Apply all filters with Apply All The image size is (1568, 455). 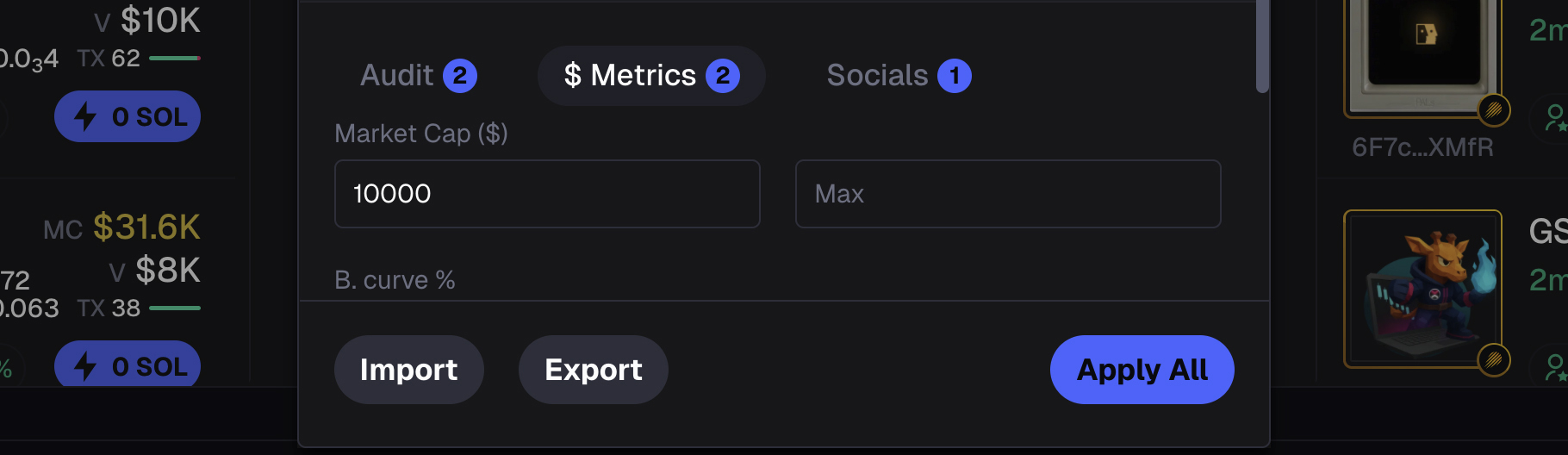point(1142,370)
